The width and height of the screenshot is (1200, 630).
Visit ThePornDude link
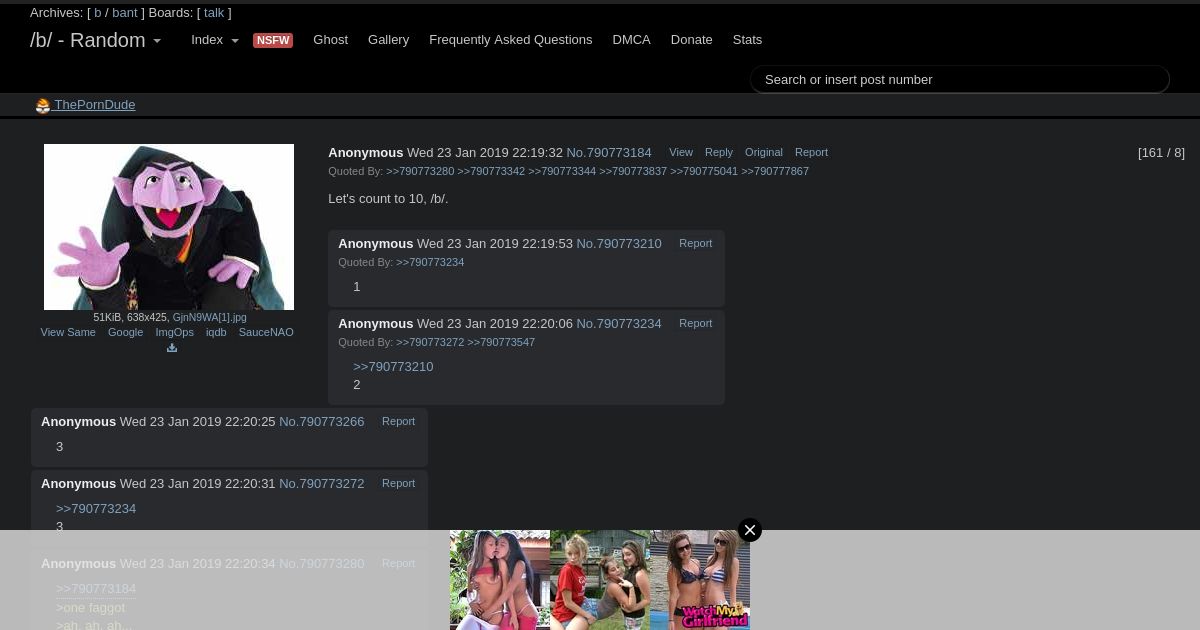pyautogui.click(x=94, y=105)
